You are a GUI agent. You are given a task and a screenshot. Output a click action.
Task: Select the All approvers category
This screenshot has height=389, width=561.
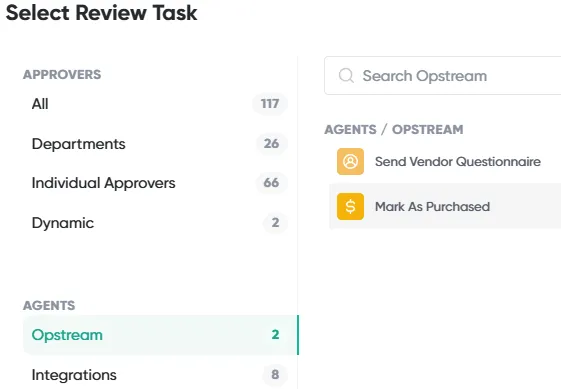[160, 104]
